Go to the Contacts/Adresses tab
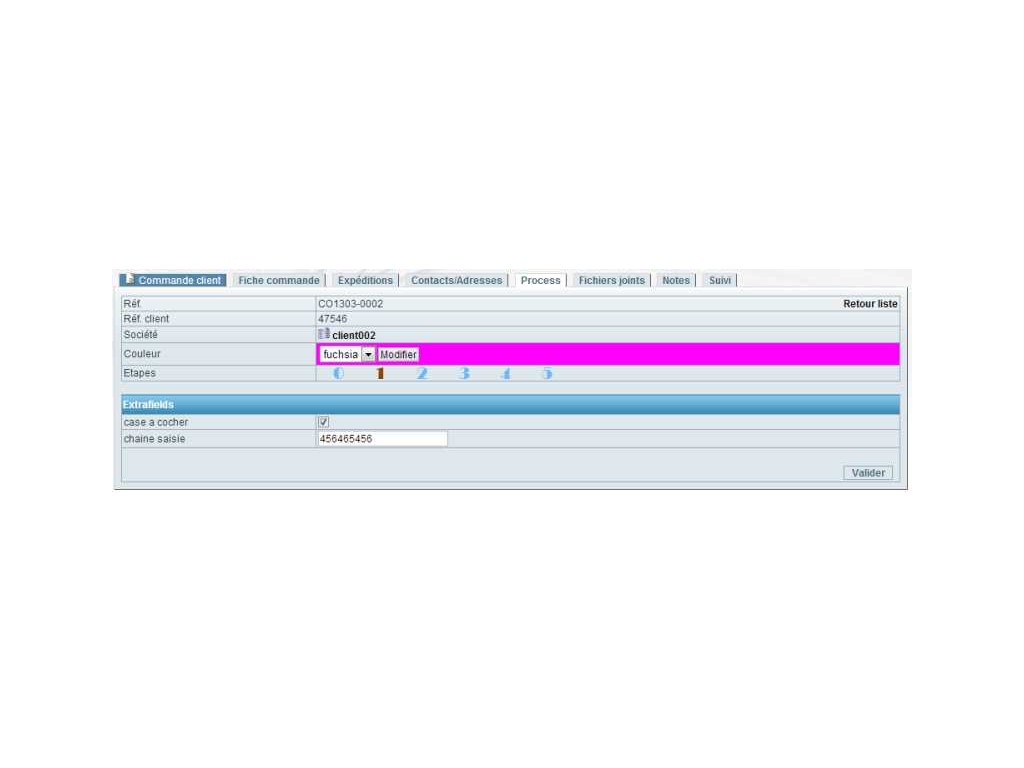Screen dimensions: 1024x768 pos(456,280)
